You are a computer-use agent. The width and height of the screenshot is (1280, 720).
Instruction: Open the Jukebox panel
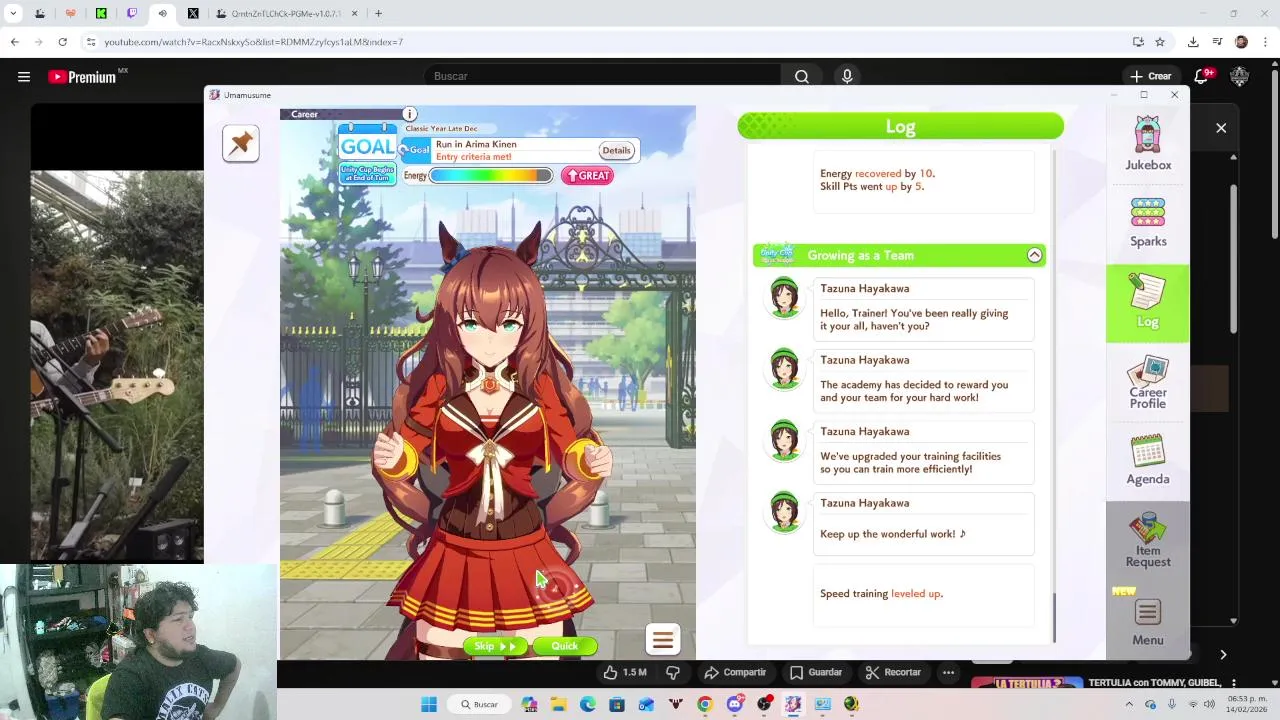[x=1148, y=145]
